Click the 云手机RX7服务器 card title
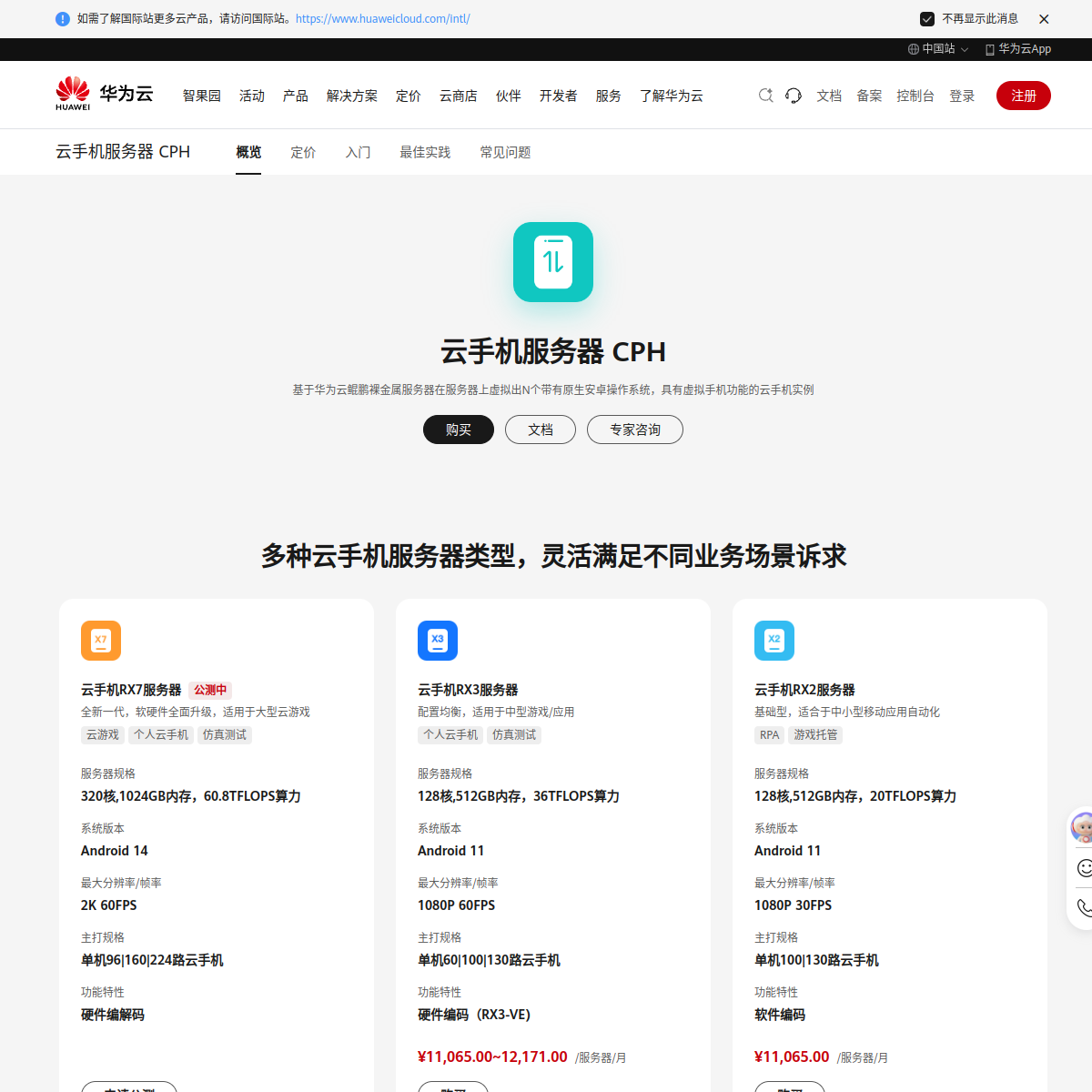 tap(131, 690)
